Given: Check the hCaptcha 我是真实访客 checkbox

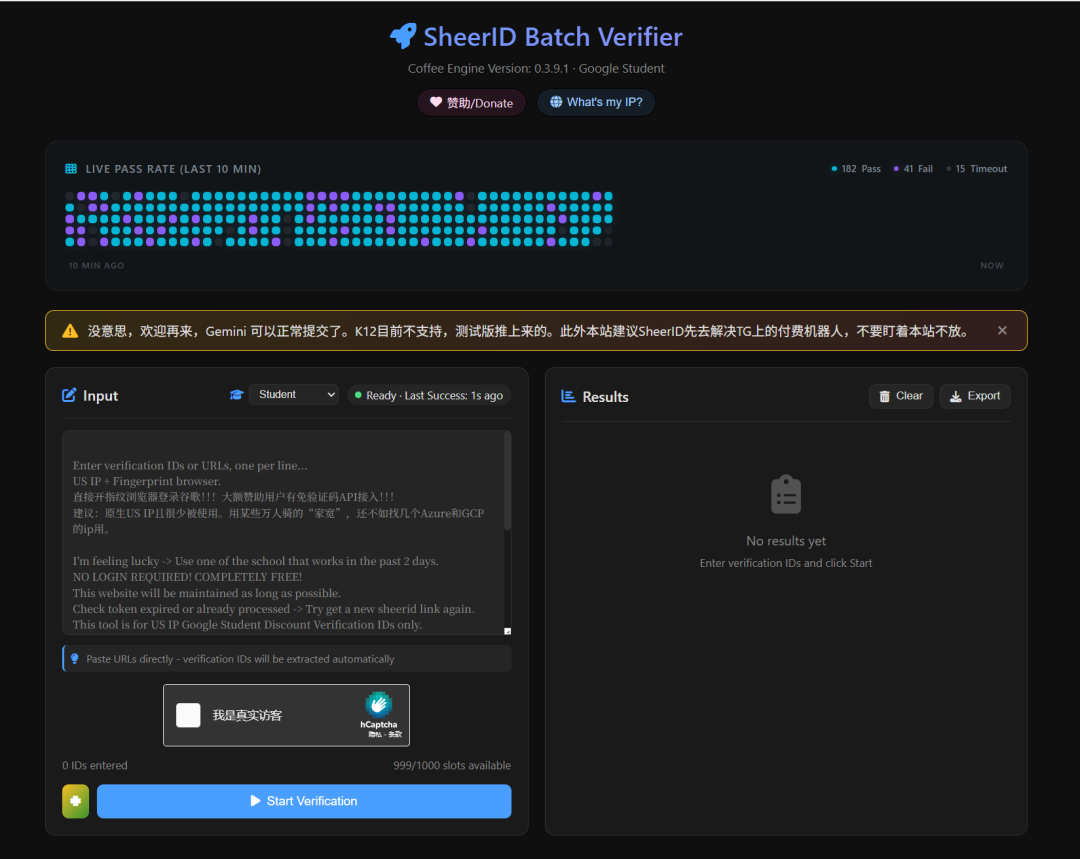Looking at the screenshot, I should click(x=188, y=715).
